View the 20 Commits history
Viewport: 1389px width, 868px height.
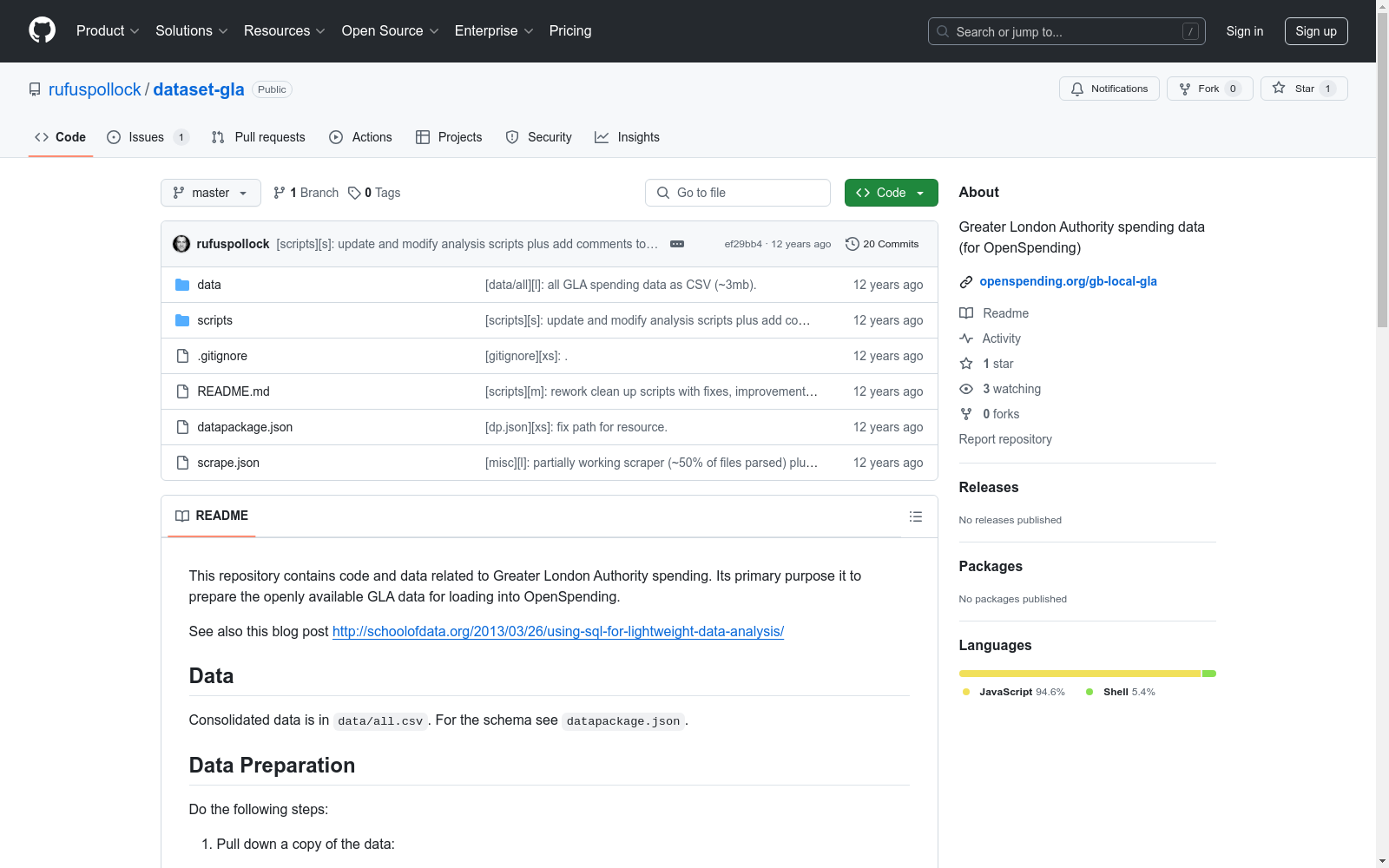pyautogui.click(x=882, y=244)
